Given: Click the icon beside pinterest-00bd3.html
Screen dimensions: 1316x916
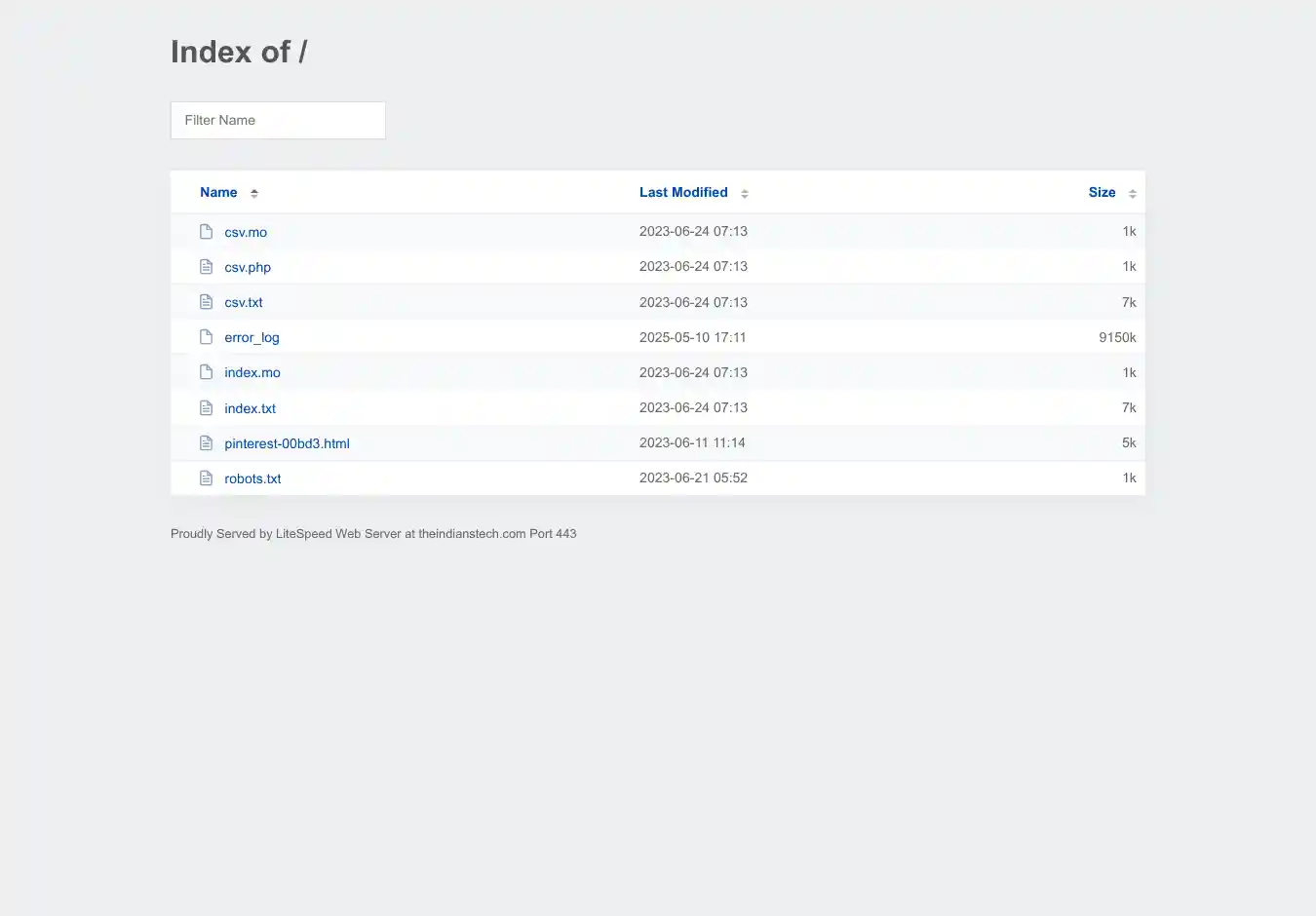Looking at the screenshot, I should [206, 443].
